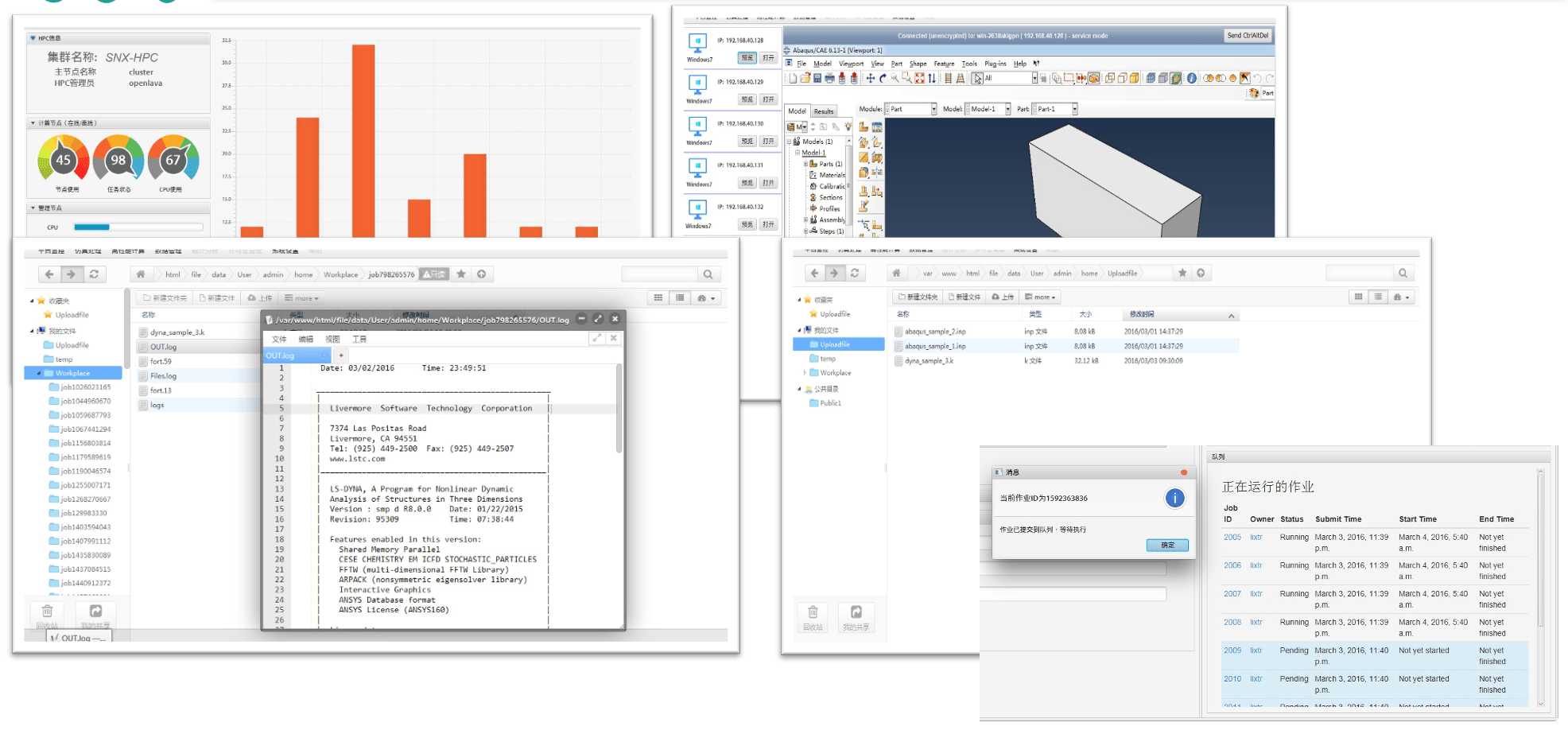Click the home icon in Uploadfile breadcrumb
The image size is (1568, 730).
pyautogui.click(x=896, y=273)
